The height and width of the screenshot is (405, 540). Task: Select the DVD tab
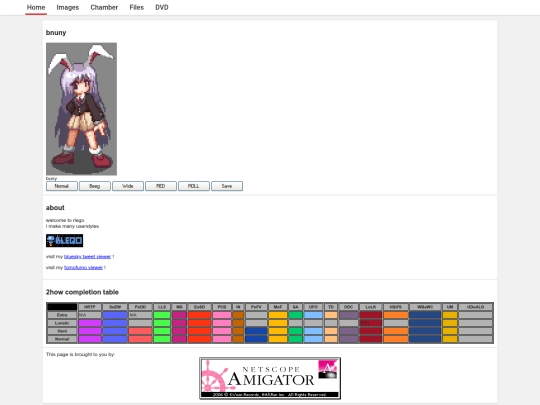point(162,7)
